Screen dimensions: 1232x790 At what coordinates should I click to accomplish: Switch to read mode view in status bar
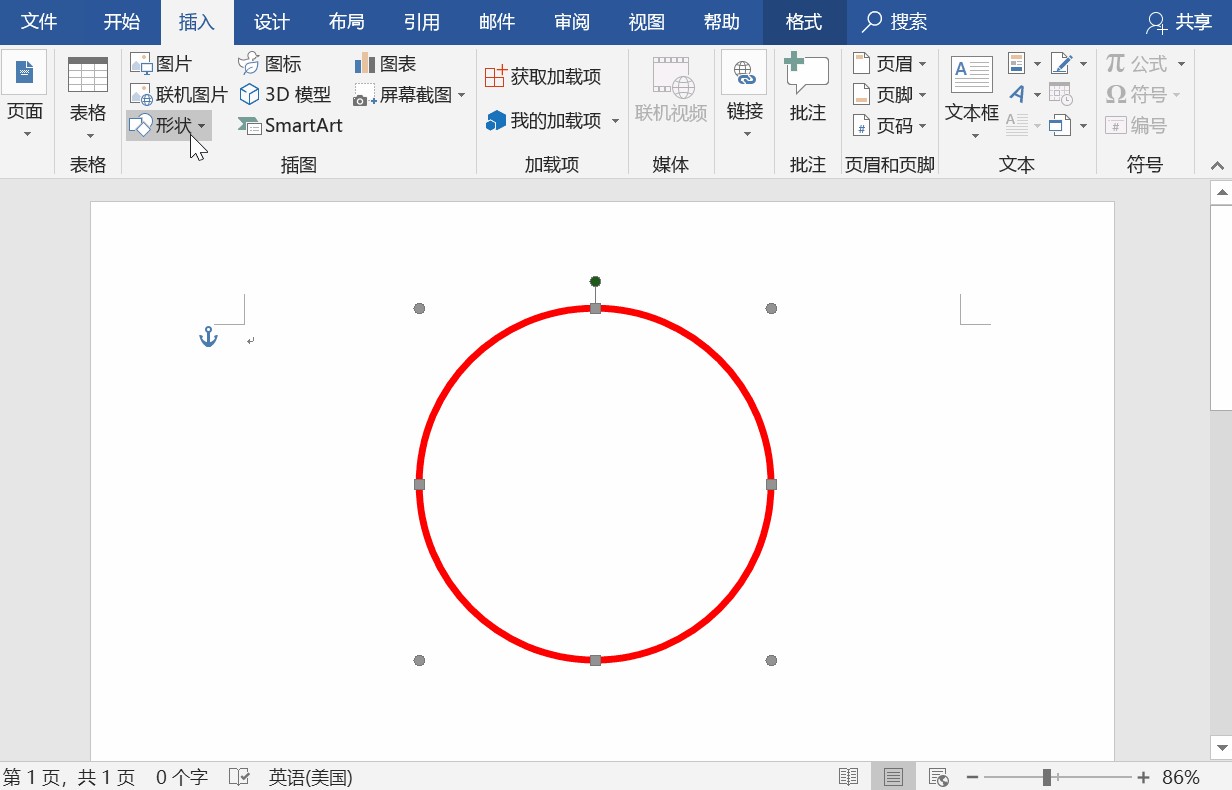coord(848,777)
